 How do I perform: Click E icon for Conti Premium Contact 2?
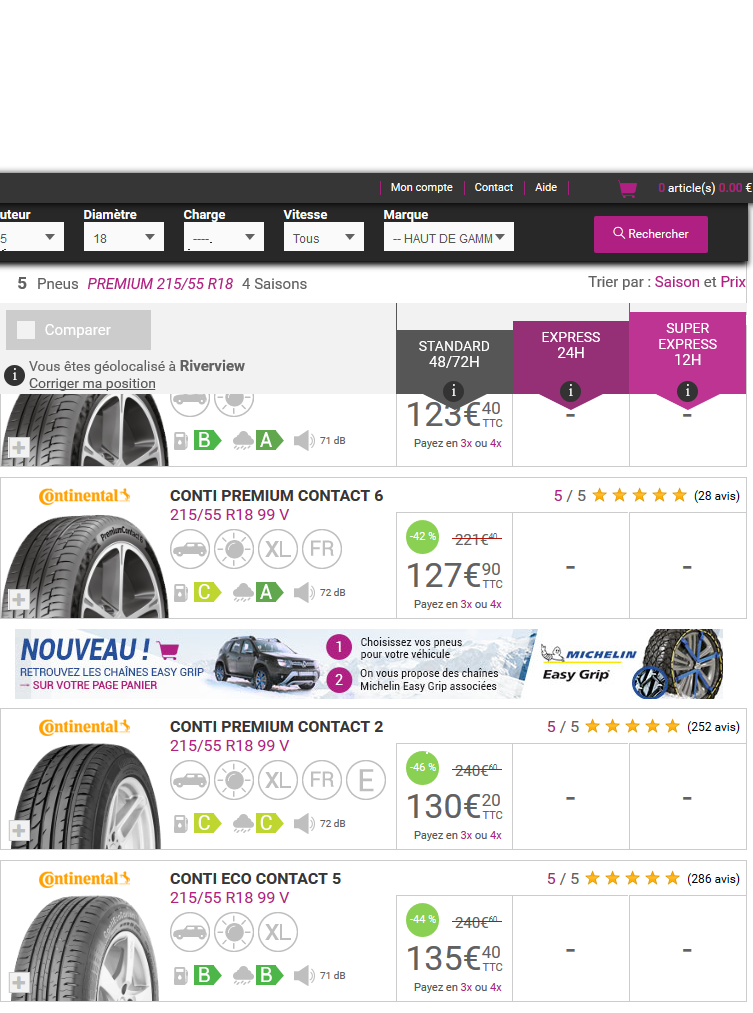tap(366, 780)
